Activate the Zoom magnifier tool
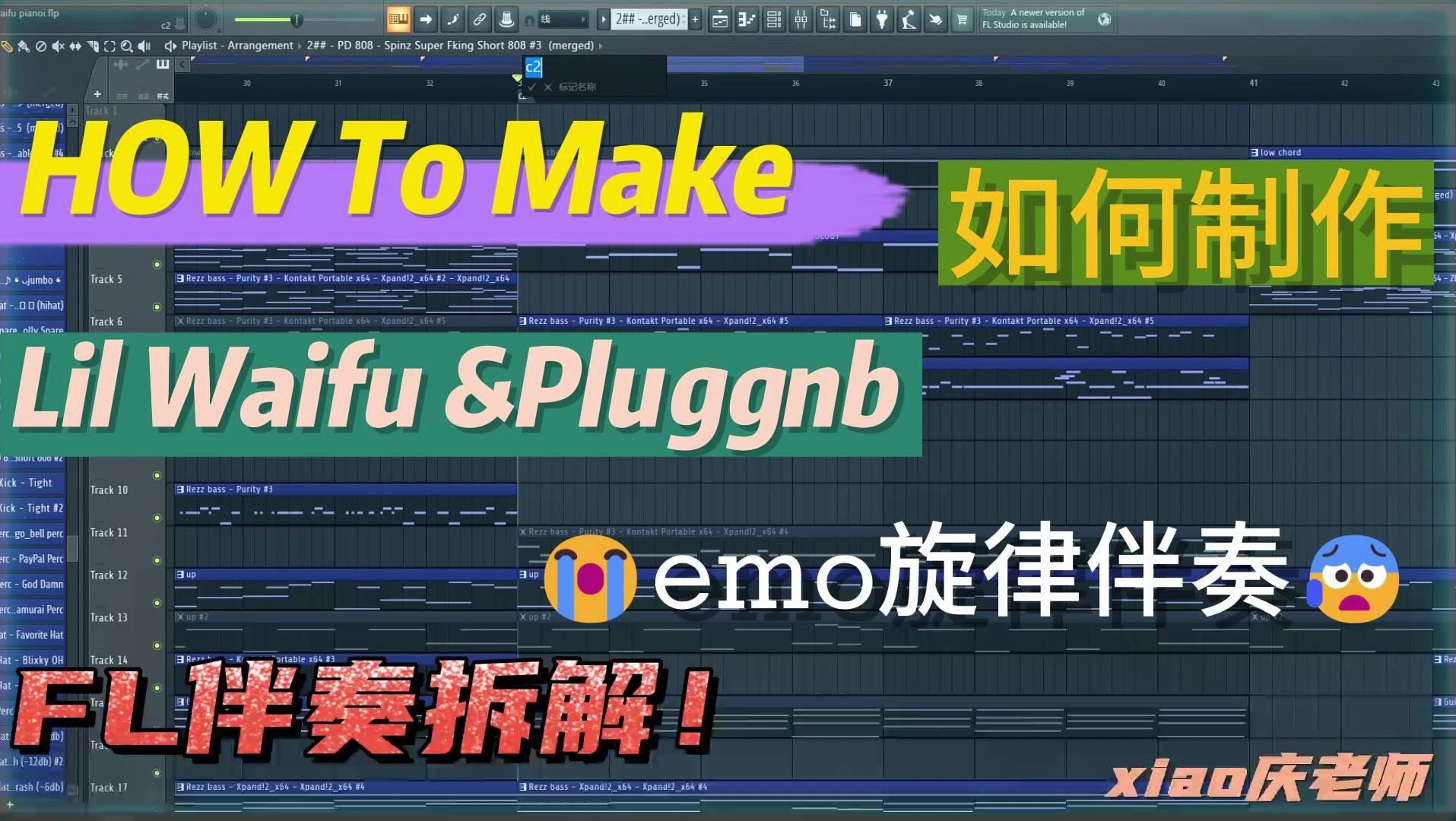 tap(126, 46)
